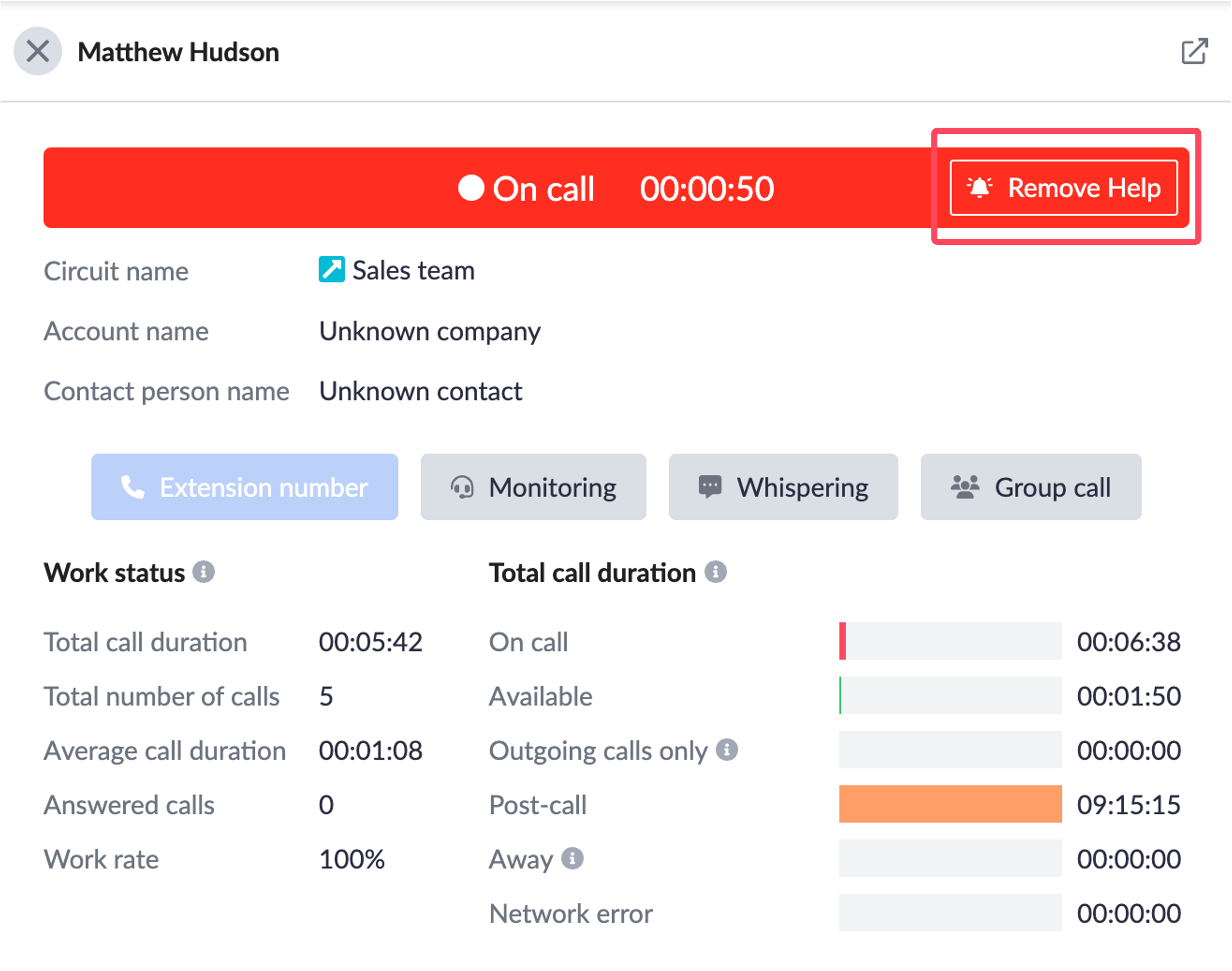Click the Unknown company account name
The height and width of the screenshot is (971, 1232).
430,331
